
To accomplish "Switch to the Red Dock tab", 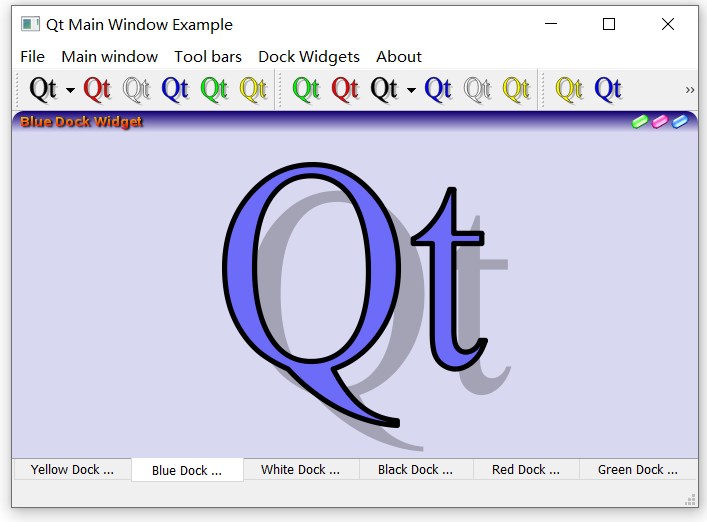I will 526,470.
